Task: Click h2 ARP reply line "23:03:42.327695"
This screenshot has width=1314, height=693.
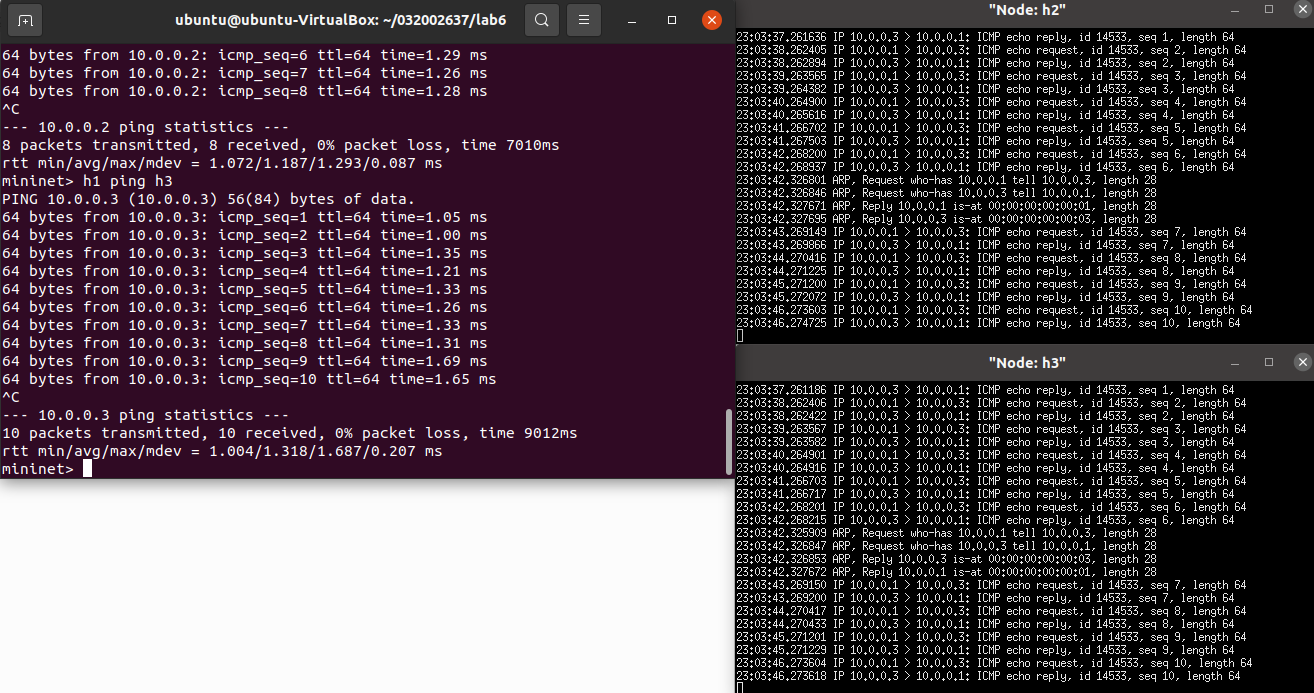Action: pos(947,219)
